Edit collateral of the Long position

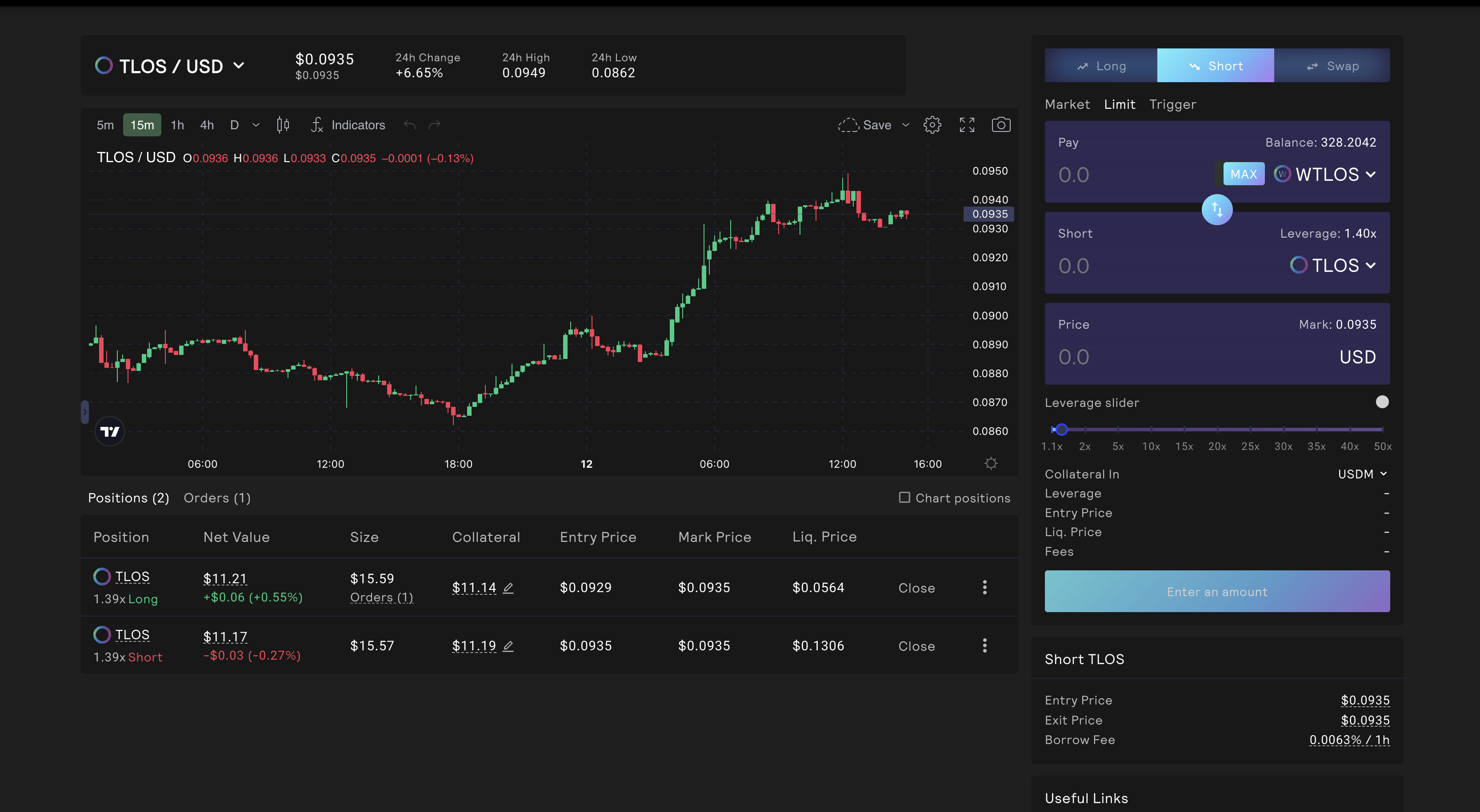(508, 588)
